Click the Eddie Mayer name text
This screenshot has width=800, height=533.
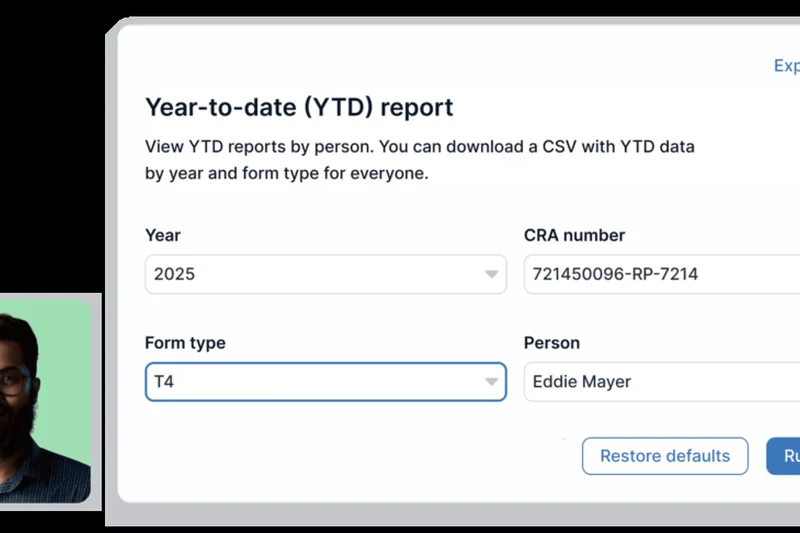582,382
